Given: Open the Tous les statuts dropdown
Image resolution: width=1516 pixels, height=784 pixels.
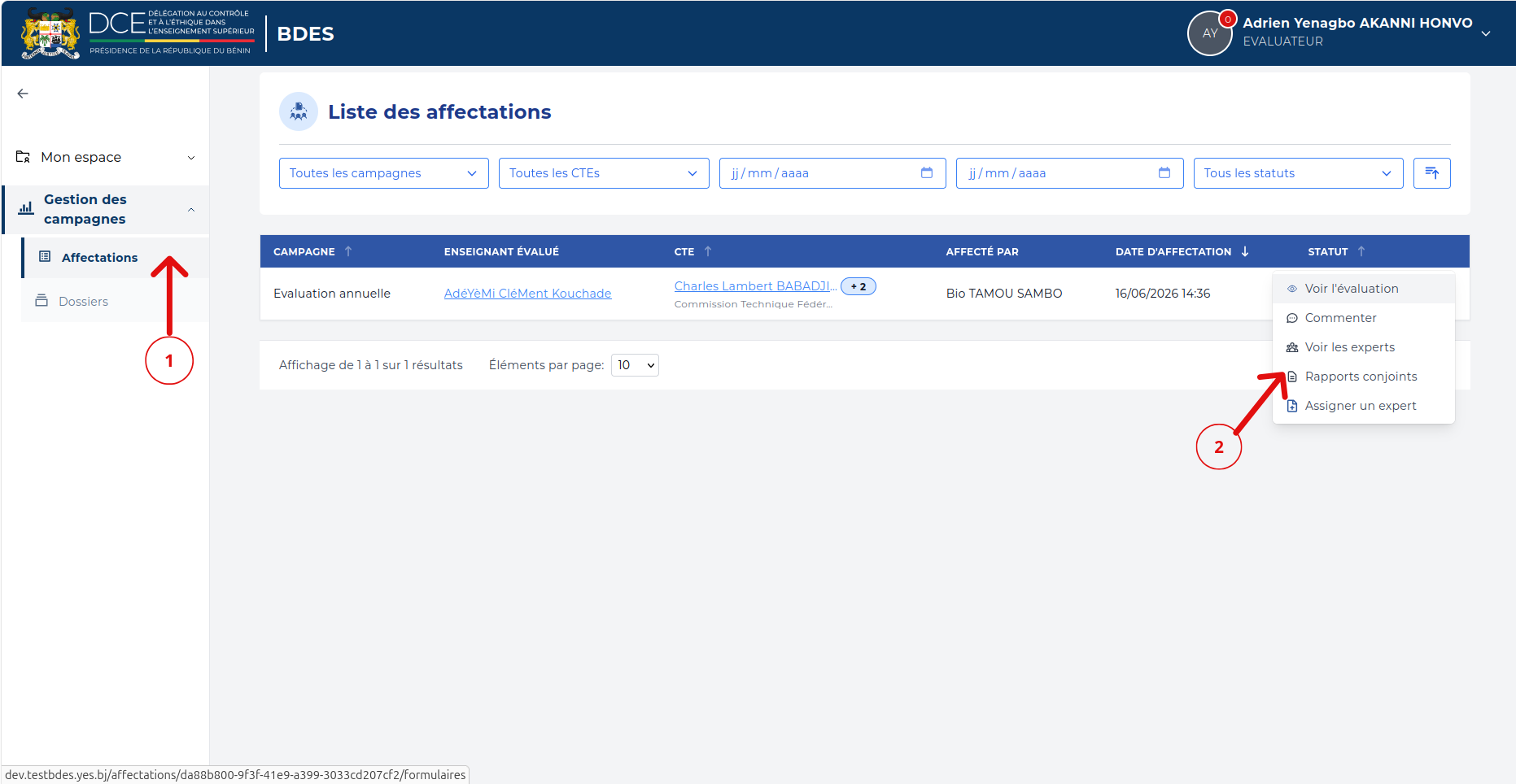Looking at the screenshot, I should point(1298,173).
